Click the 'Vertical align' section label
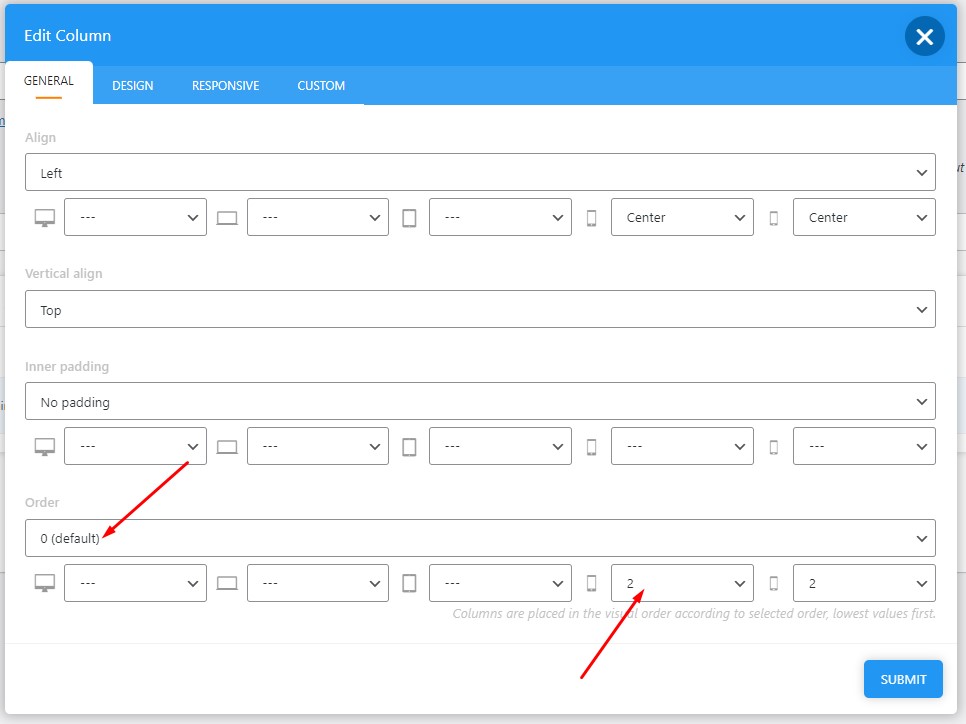 [x=63, y=274]
